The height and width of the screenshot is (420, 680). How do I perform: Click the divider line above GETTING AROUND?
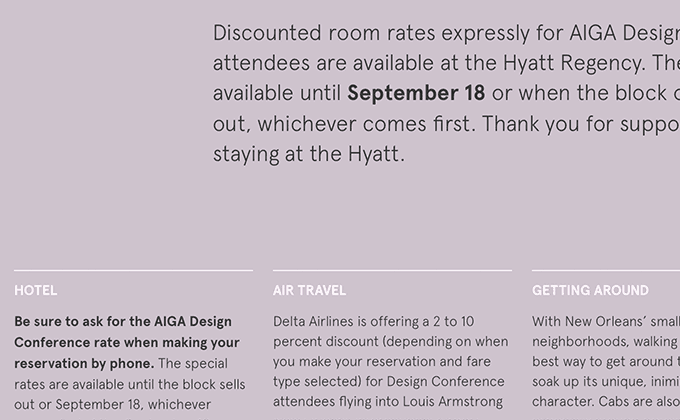pyautogui.click(x=606, y=270)
